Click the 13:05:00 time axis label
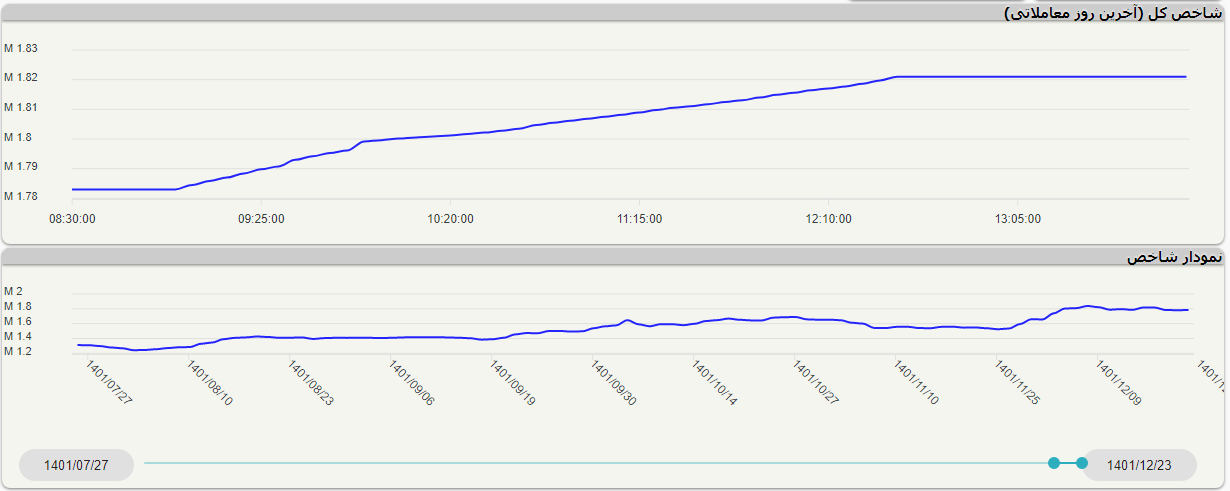This screenshot has height=491, width=1230. point(1017,219)
